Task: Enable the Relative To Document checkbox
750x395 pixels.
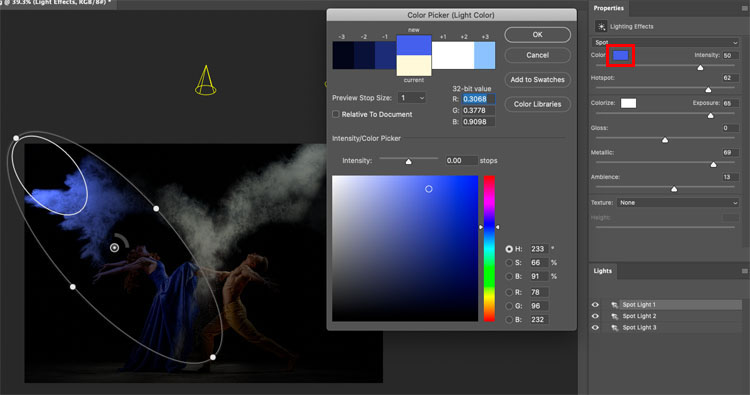Action: (336, 114)
